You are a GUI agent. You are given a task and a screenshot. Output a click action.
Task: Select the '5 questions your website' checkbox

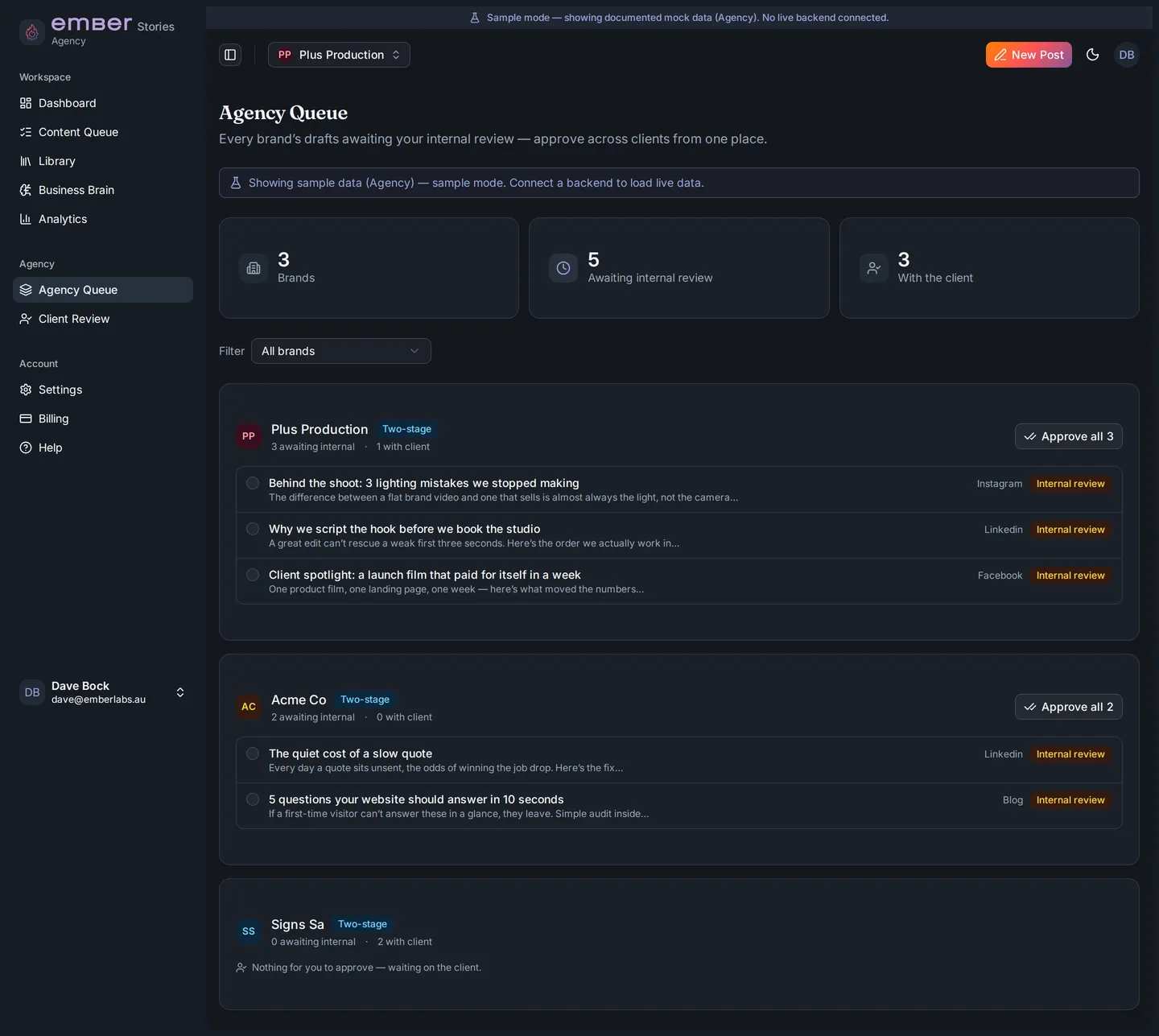click(x=253, y=799)
